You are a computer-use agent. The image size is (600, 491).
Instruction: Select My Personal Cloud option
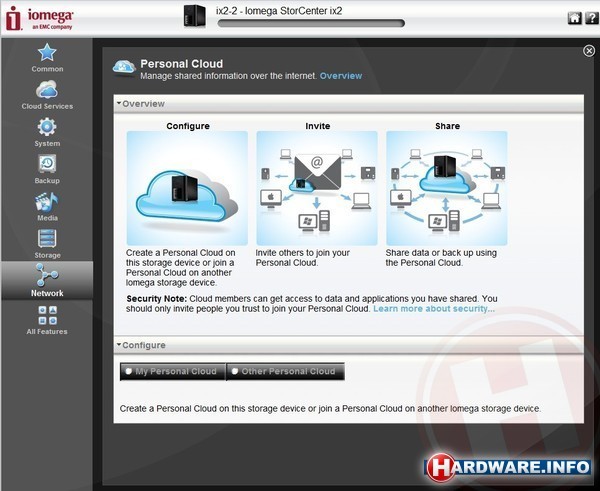pos(173,371)
